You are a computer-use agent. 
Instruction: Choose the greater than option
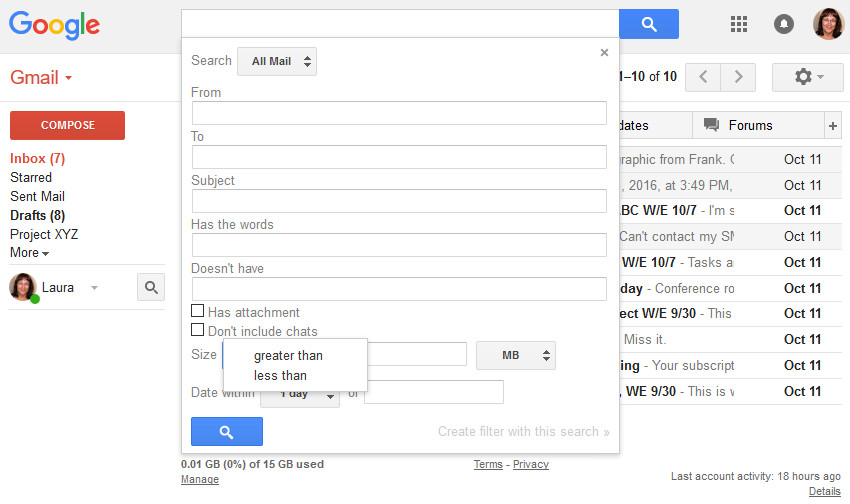tap(288, 356)
